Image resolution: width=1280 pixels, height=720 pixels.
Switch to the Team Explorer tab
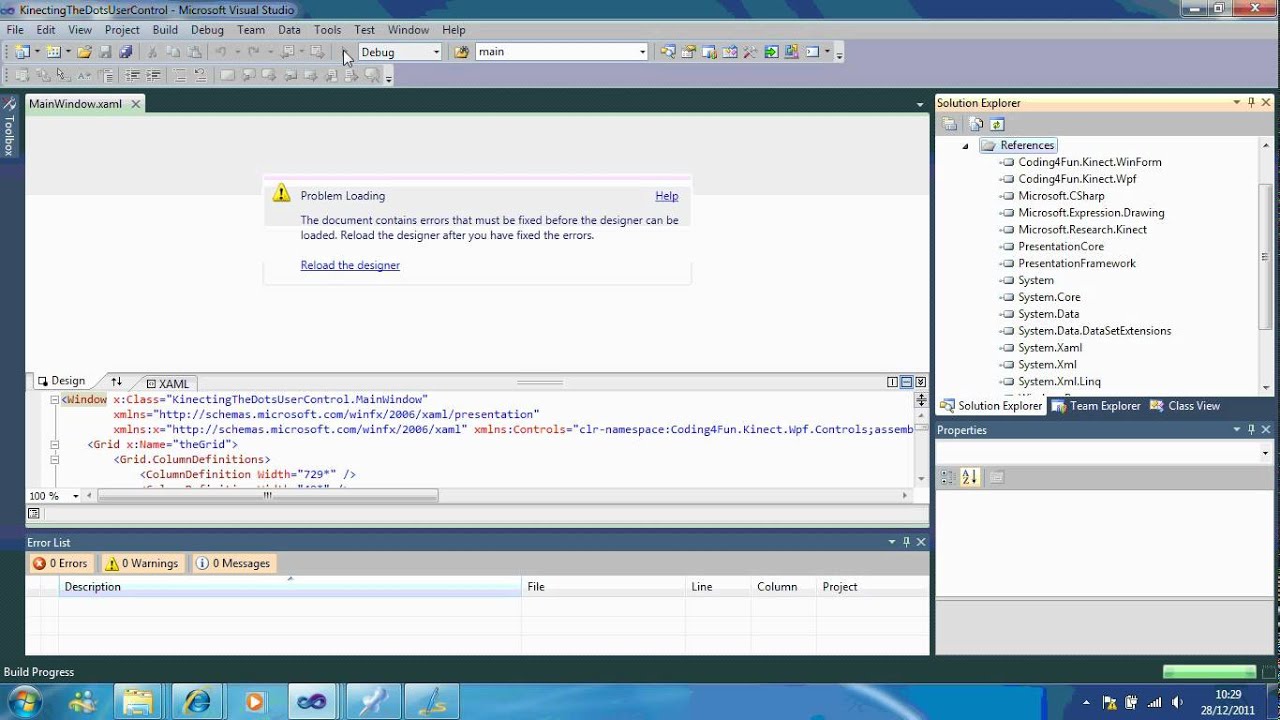pos(1097,406)
